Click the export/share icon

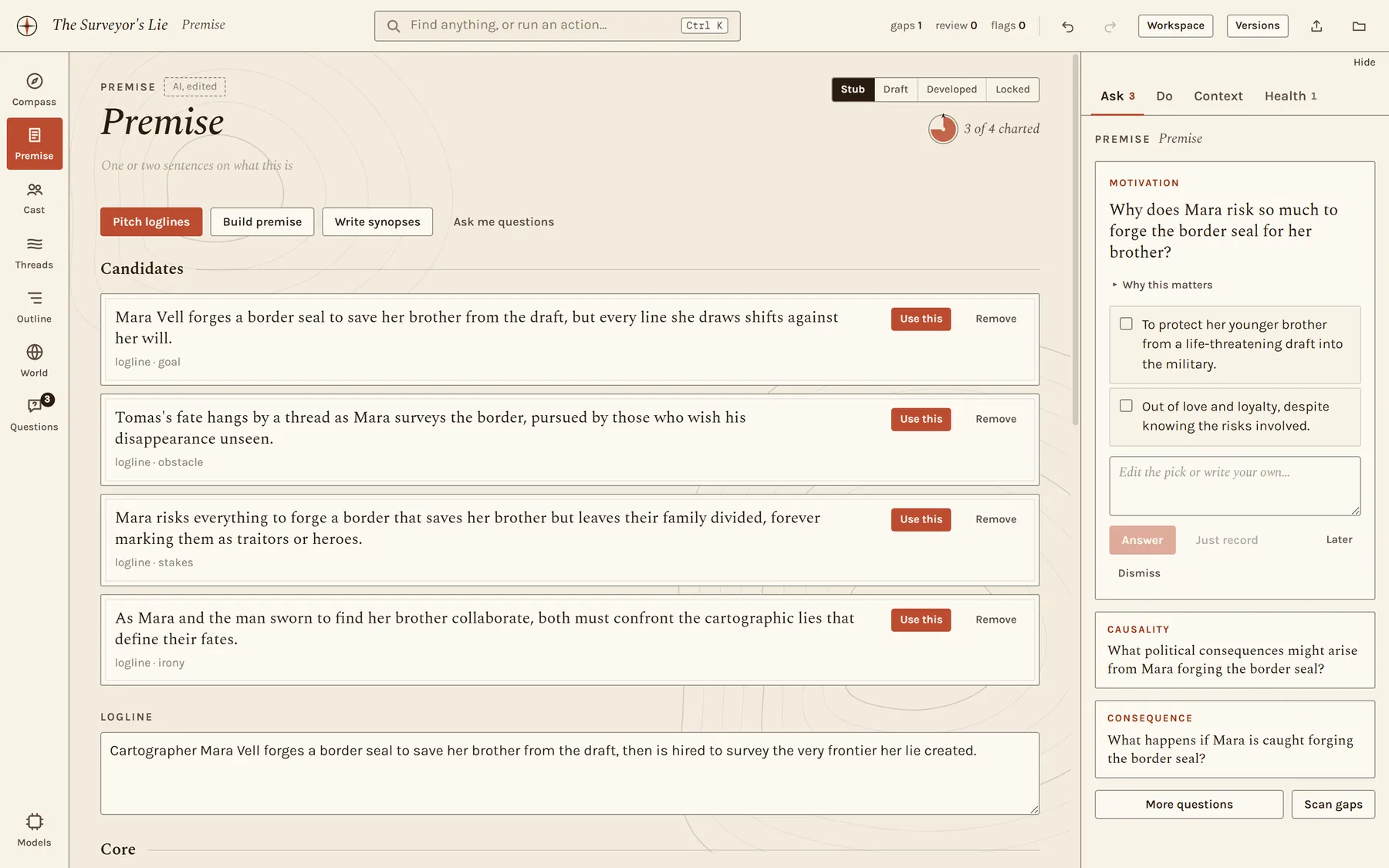tap(1316, 26)
